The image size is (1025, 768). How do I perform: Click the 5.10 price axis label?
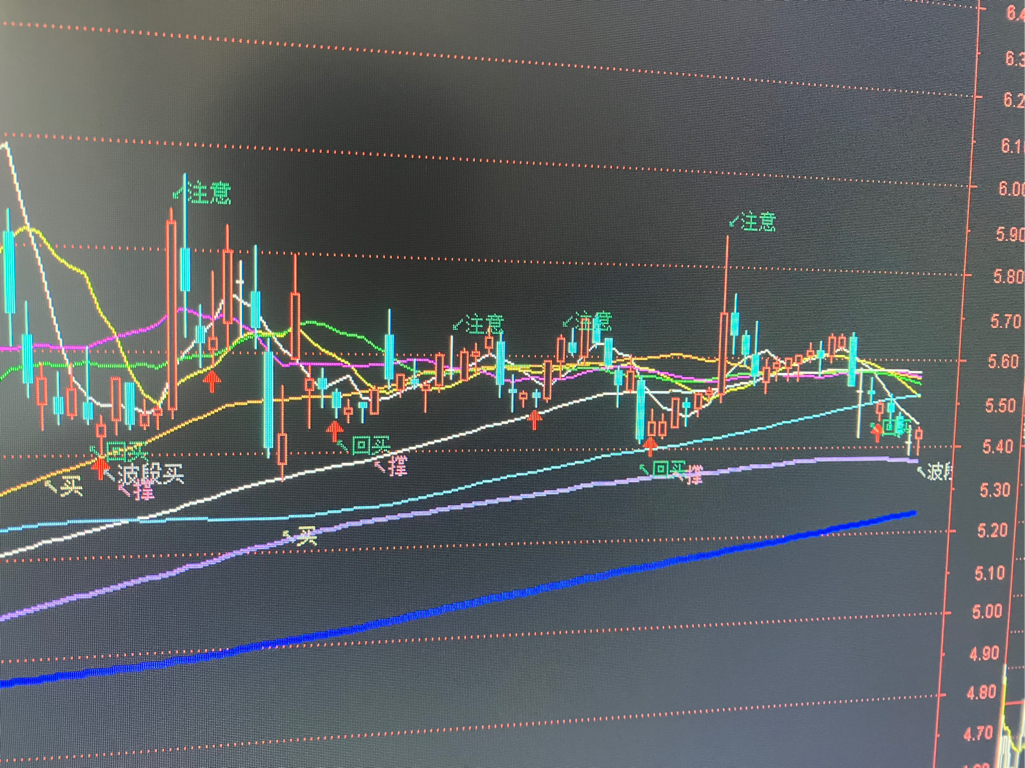click(x=989, y=573)
